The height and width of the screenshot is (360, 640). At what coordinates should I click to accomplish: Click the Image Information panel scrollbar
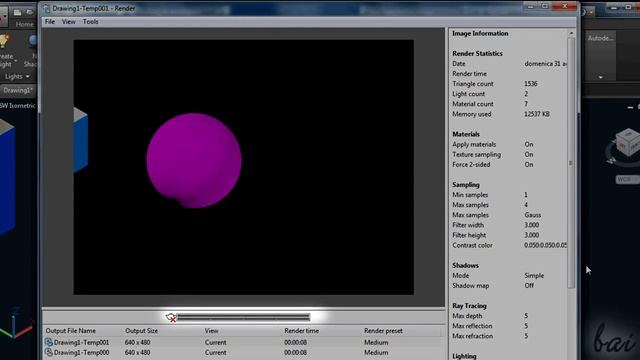click(x=571, y=163)
